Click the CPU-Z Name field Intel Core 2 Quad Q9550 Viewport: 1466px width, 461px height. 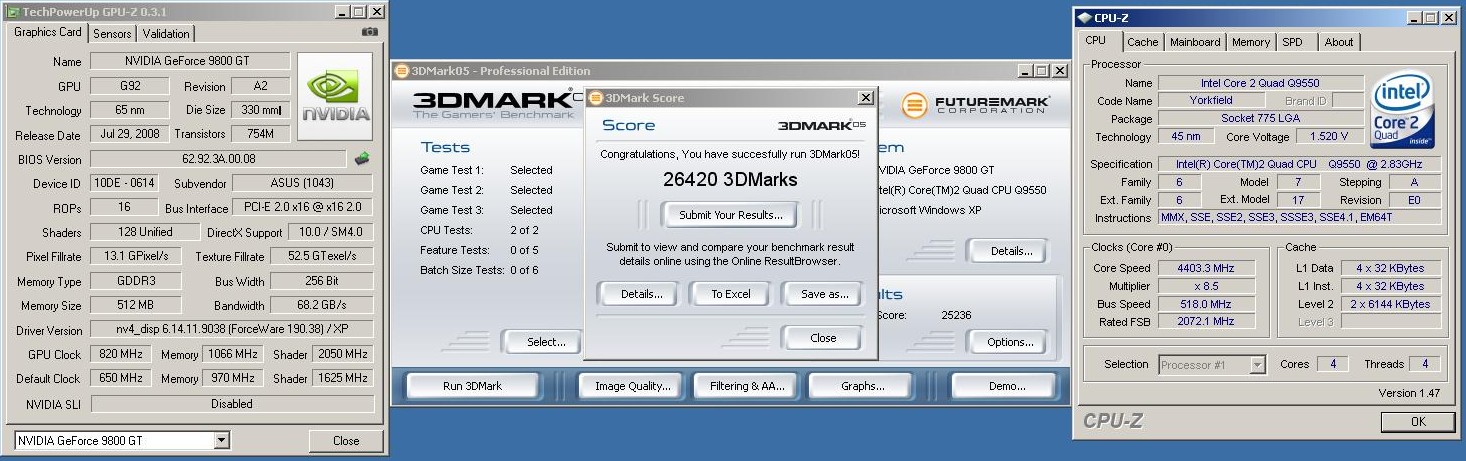pyautogui.click(x=1260, y=83)
